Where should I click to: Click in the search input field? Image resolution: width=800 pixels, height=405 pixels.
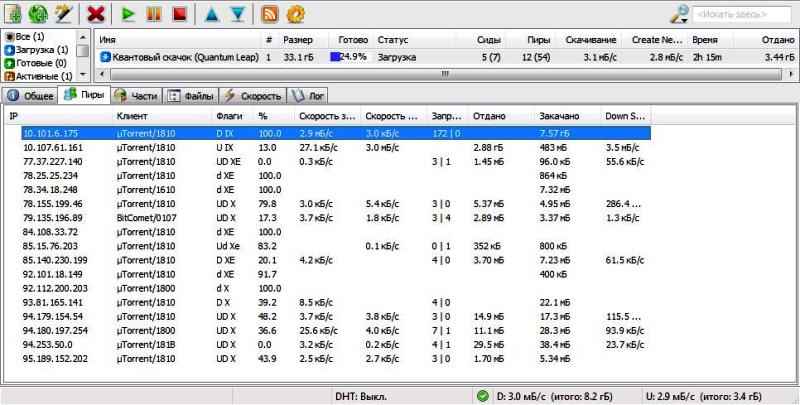(742, 14)
